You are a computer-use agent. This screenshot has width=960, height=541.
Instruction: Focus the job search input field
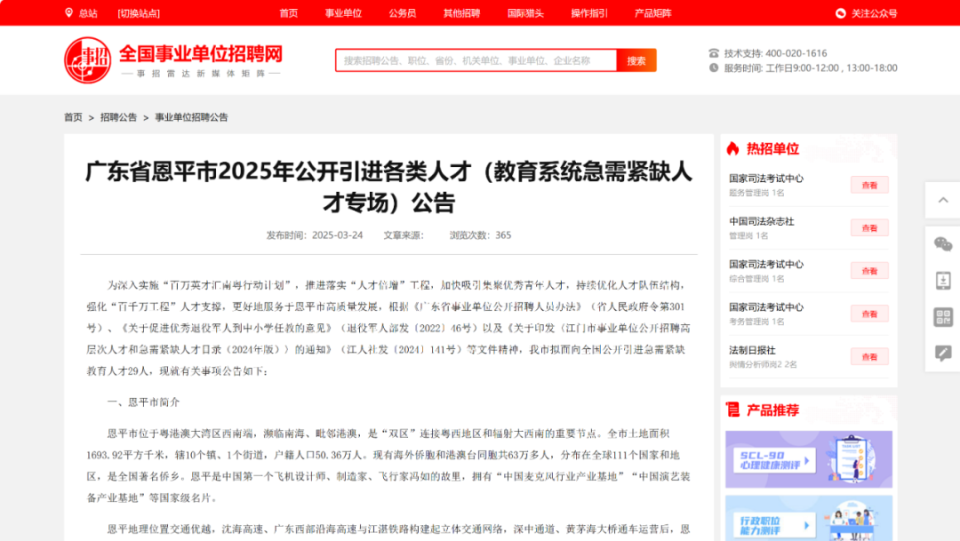(476, 60)
